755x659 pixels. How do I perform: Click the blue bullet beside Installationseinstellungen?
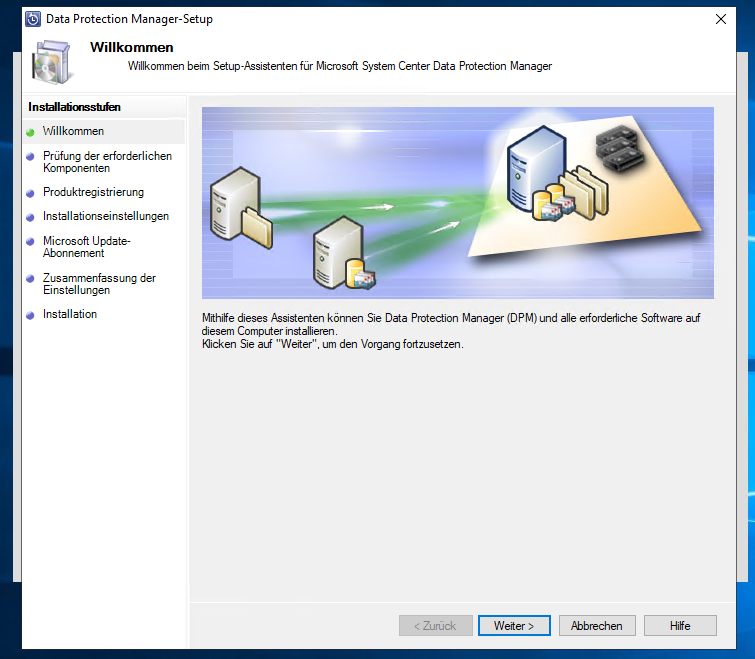[x=30, y=217]
